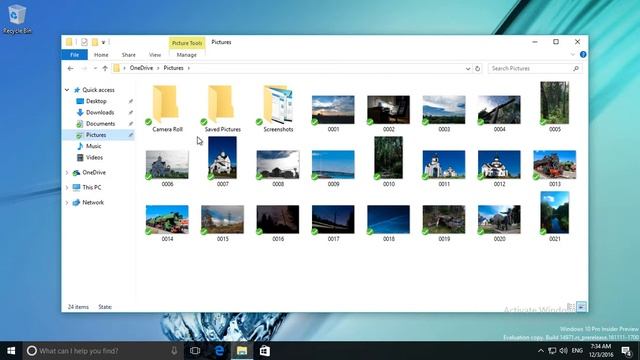Select Downloads in Quick access
The width and height of the screenshot is (640, 360).
[x=100, y=112]
